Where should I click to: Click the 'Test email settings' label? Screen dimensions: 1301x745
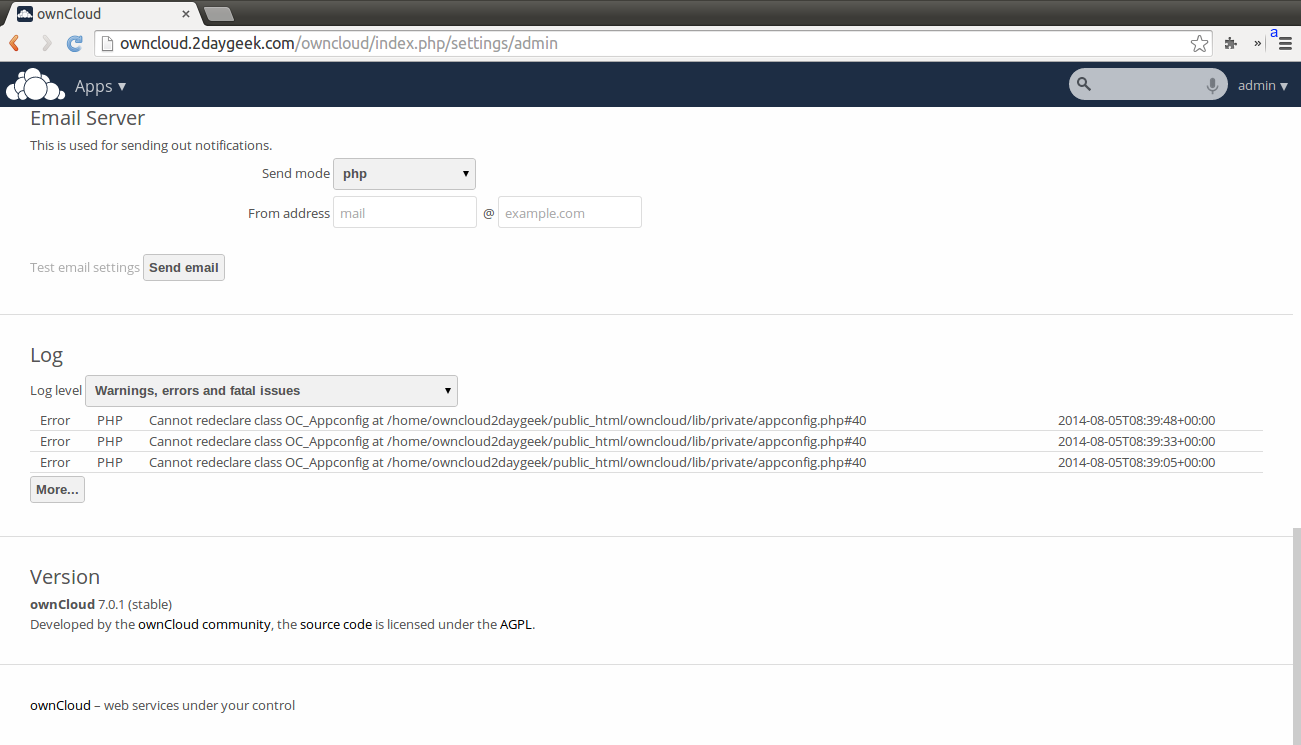(x=85, y=268)
